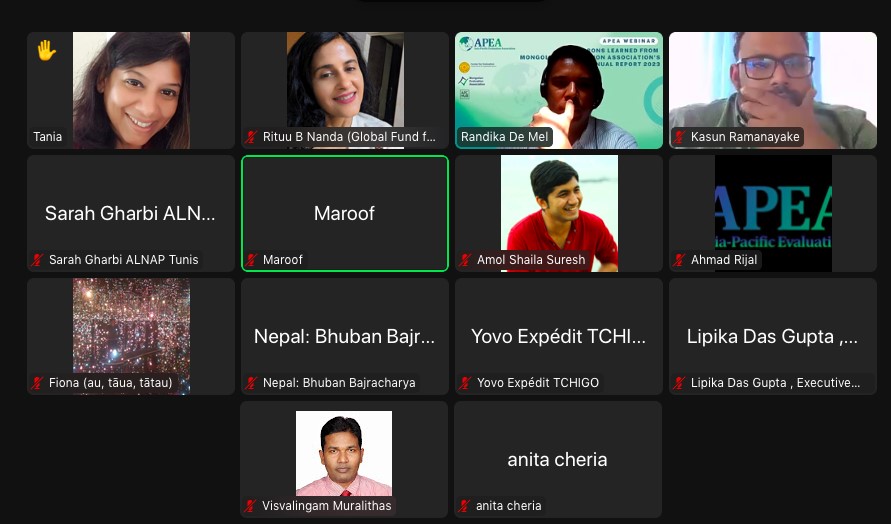Click muted mic icon next to anita cheria

click(x=464, y=506)
